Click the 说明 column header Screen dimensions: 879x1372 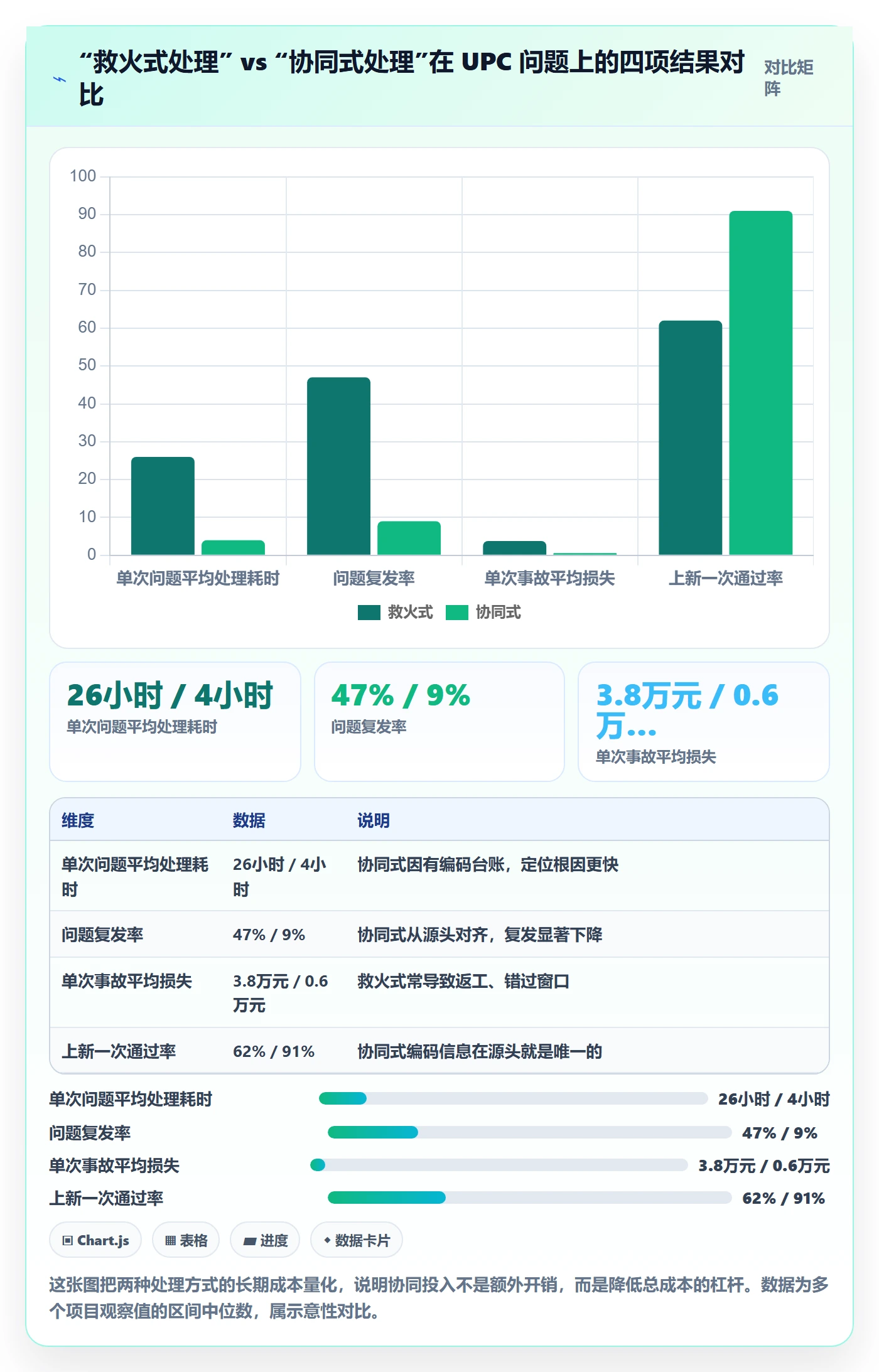374,820
